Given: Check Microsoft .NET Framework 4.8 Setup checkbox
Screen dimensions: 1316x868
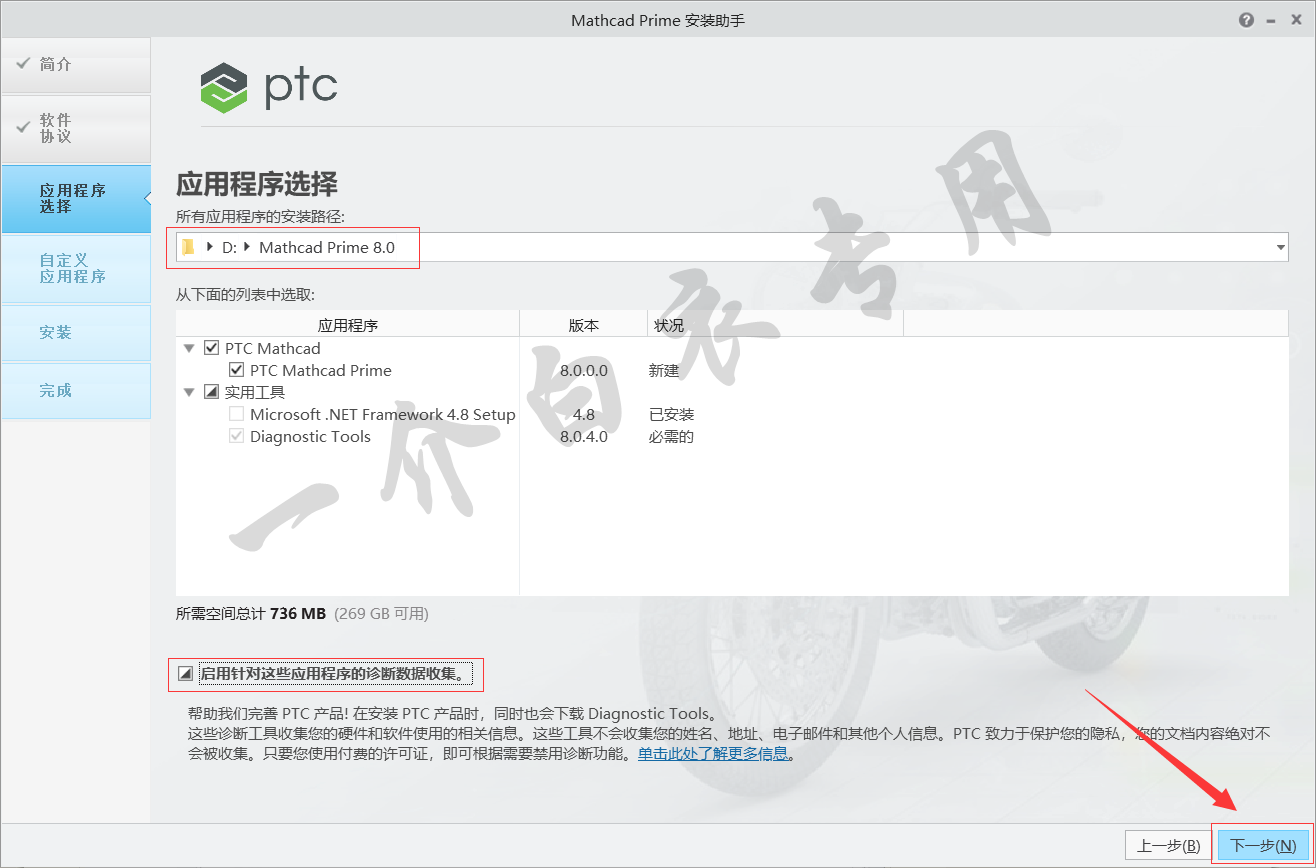Looking at the screenshot, I should click(x=237, y=414).
